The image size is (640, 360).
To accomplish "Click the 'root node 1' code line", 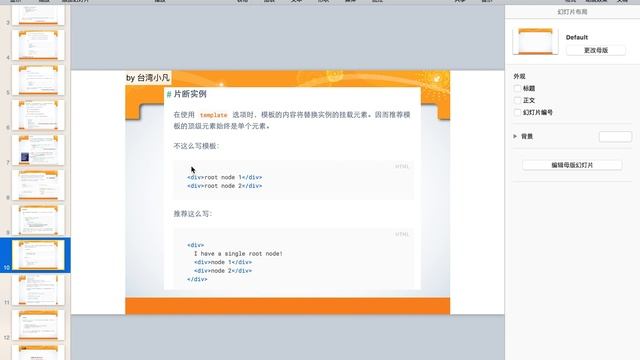I will coord(224,177).
